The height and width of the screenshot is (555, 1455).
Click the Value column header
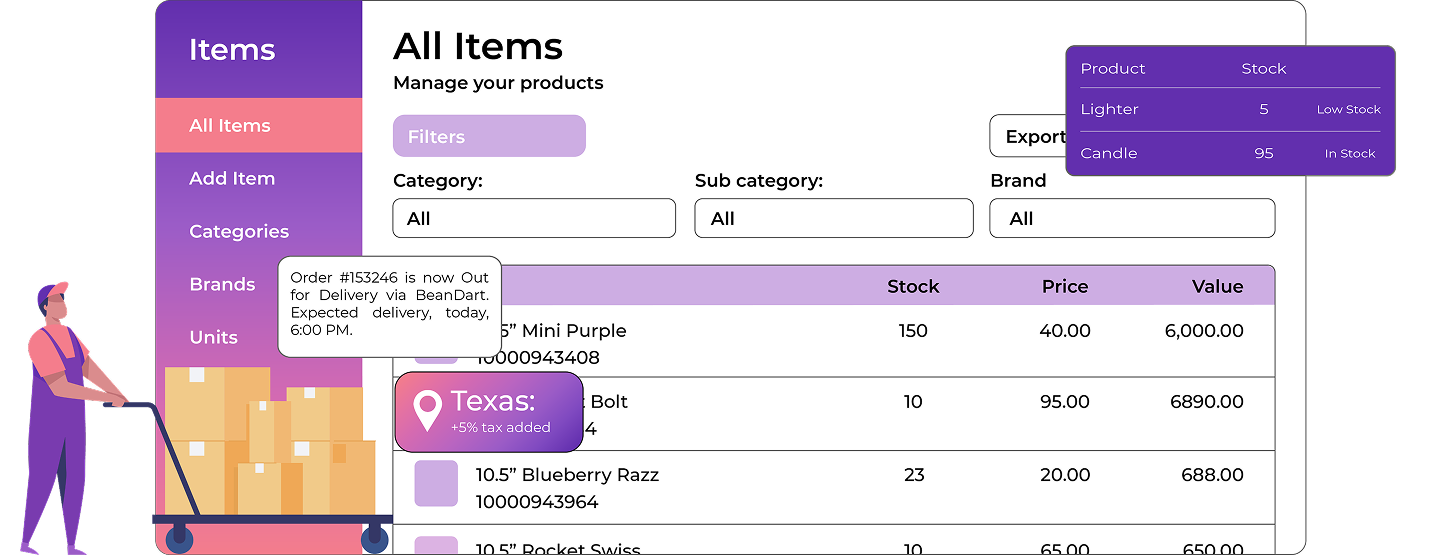click(x=1217, y=287)
